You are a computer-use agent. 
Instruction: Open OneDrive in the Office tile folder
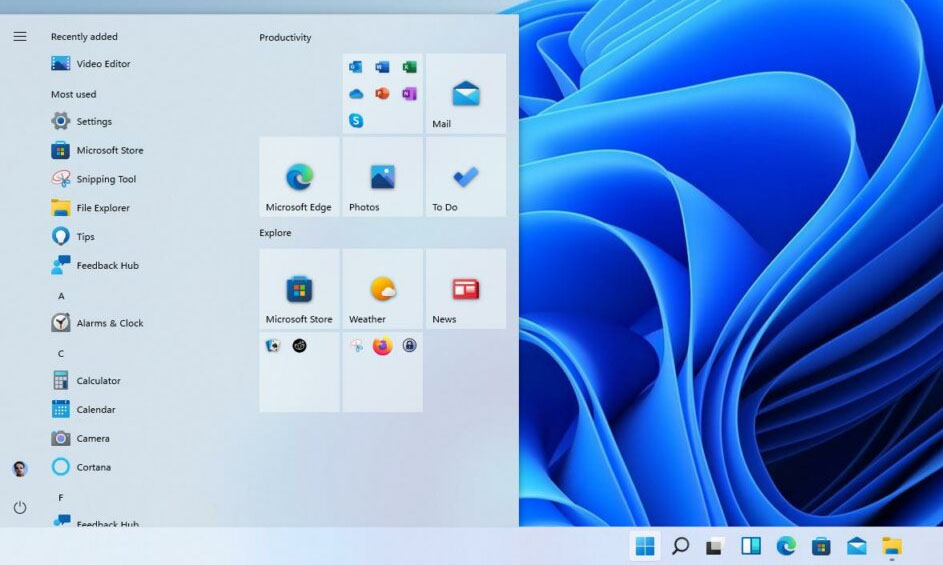[355, 94]
